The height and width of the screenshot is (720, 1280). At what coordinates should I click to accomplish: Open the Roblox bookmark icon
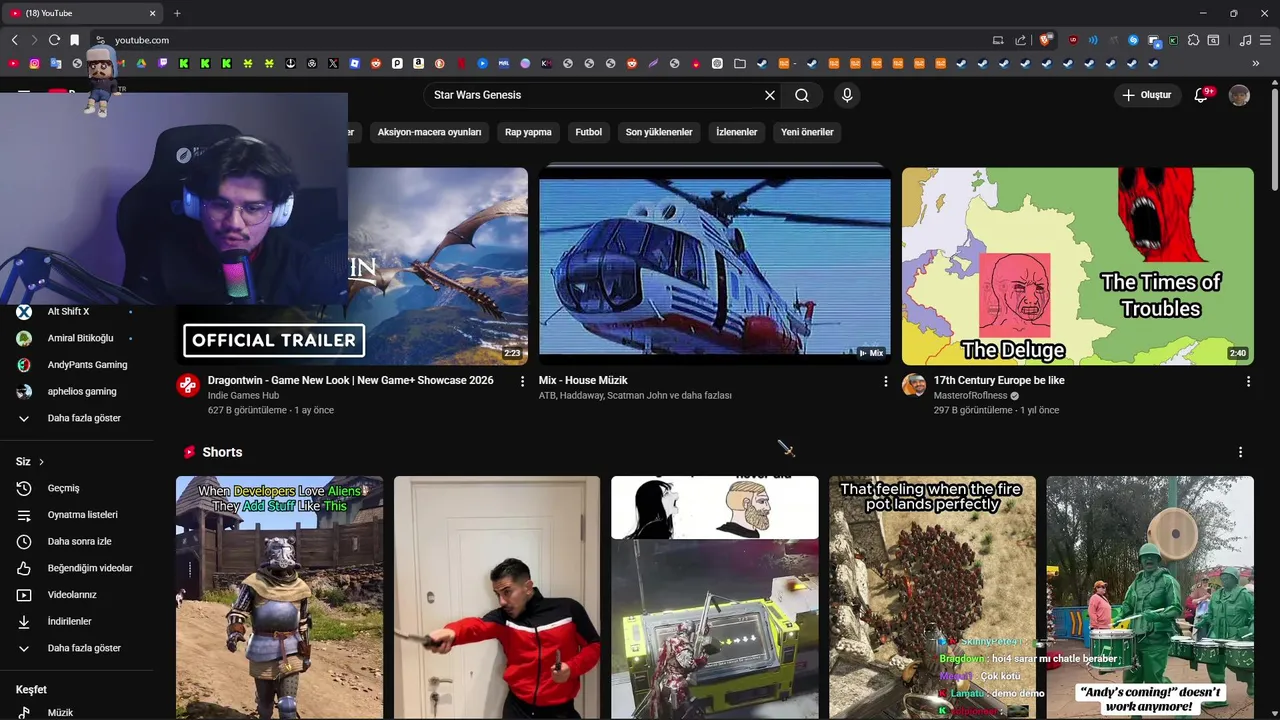click(x=354, y=63)
